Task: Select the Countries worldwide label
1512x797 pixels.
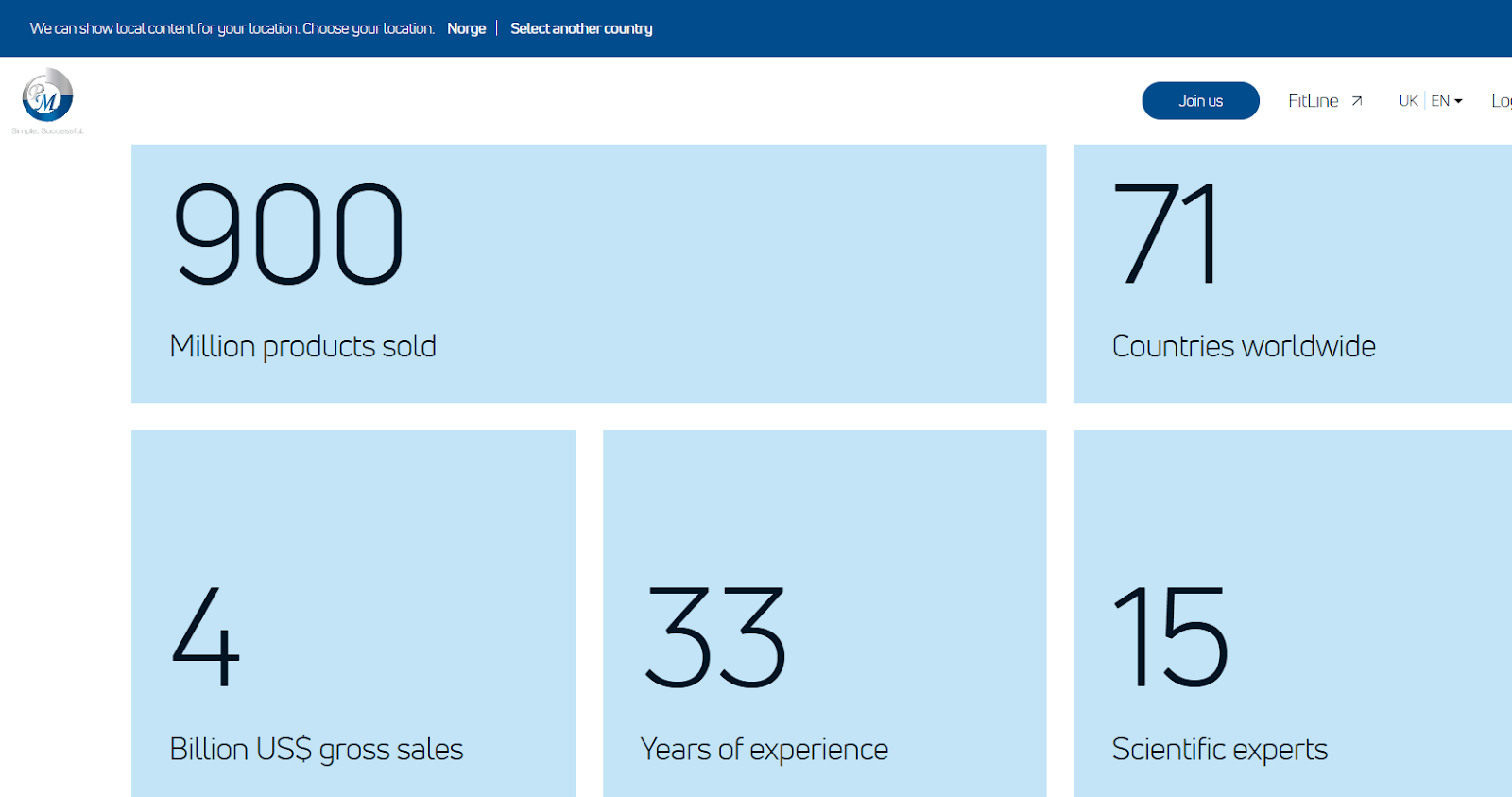Action: 1243,346
